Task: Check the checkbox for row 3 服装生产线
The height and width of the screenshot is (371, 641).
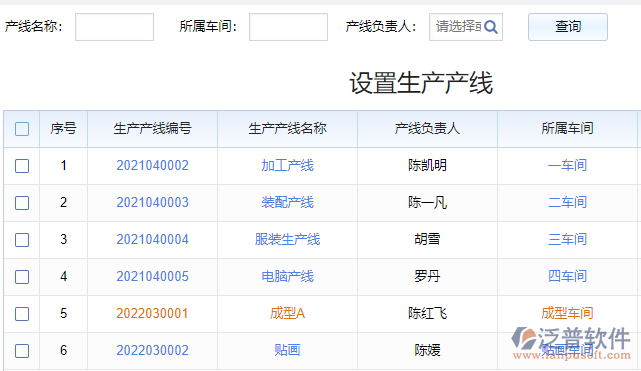Action: (22, 240)
